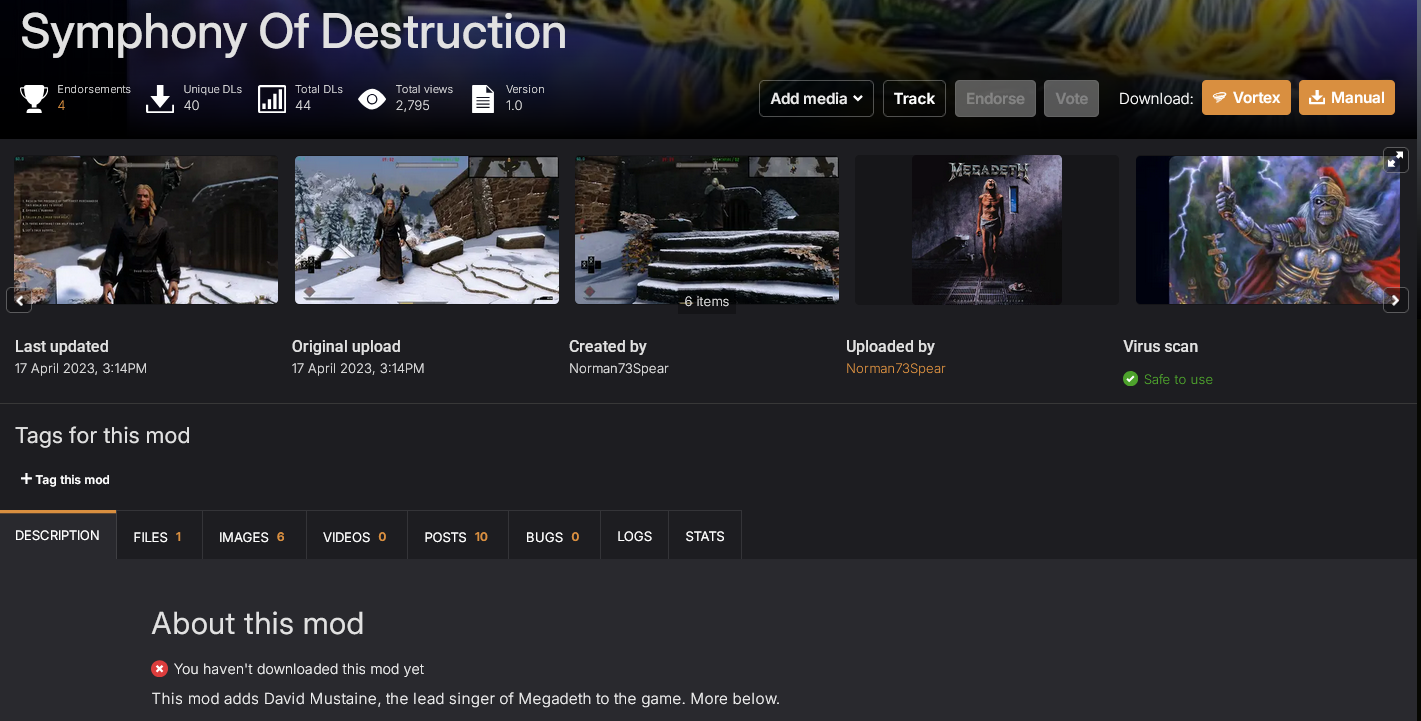This screenshot has height=721, width=1421.
Task: Open the Posts tab
Action: (x=457, y=537)
